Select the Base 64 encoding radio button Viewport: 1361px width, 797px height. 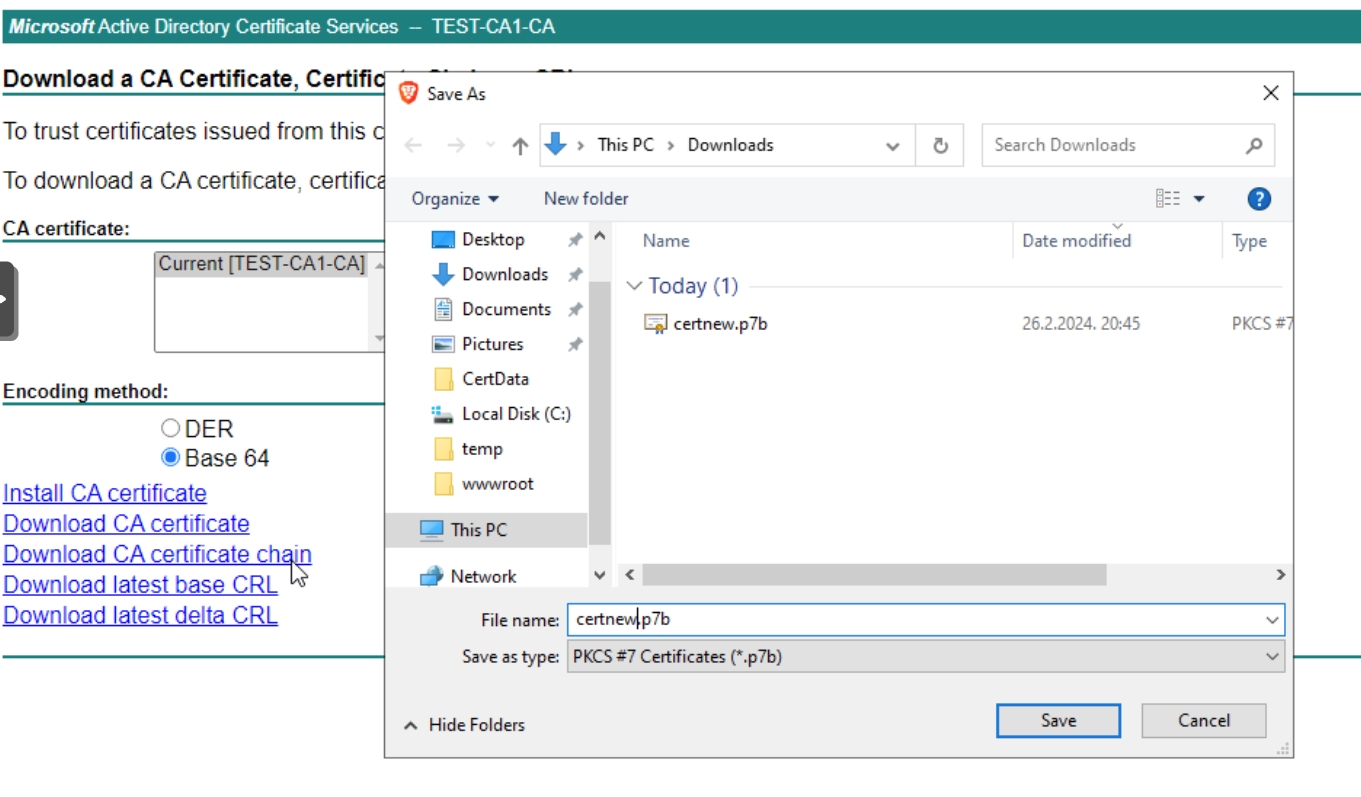(170, 458)
